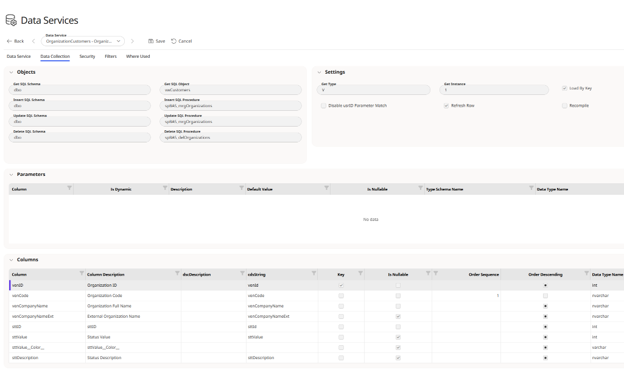Click the Data Services database icon

tap(11, 20)
